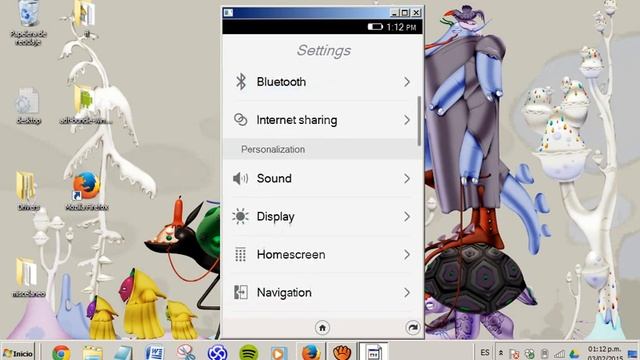
Task: Tap the simulator home button
Action: coord(322,328)
